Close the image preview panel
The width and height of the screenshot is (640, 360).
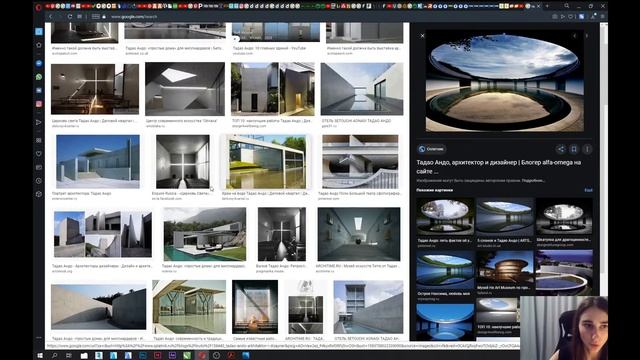[x=422, y=36]
